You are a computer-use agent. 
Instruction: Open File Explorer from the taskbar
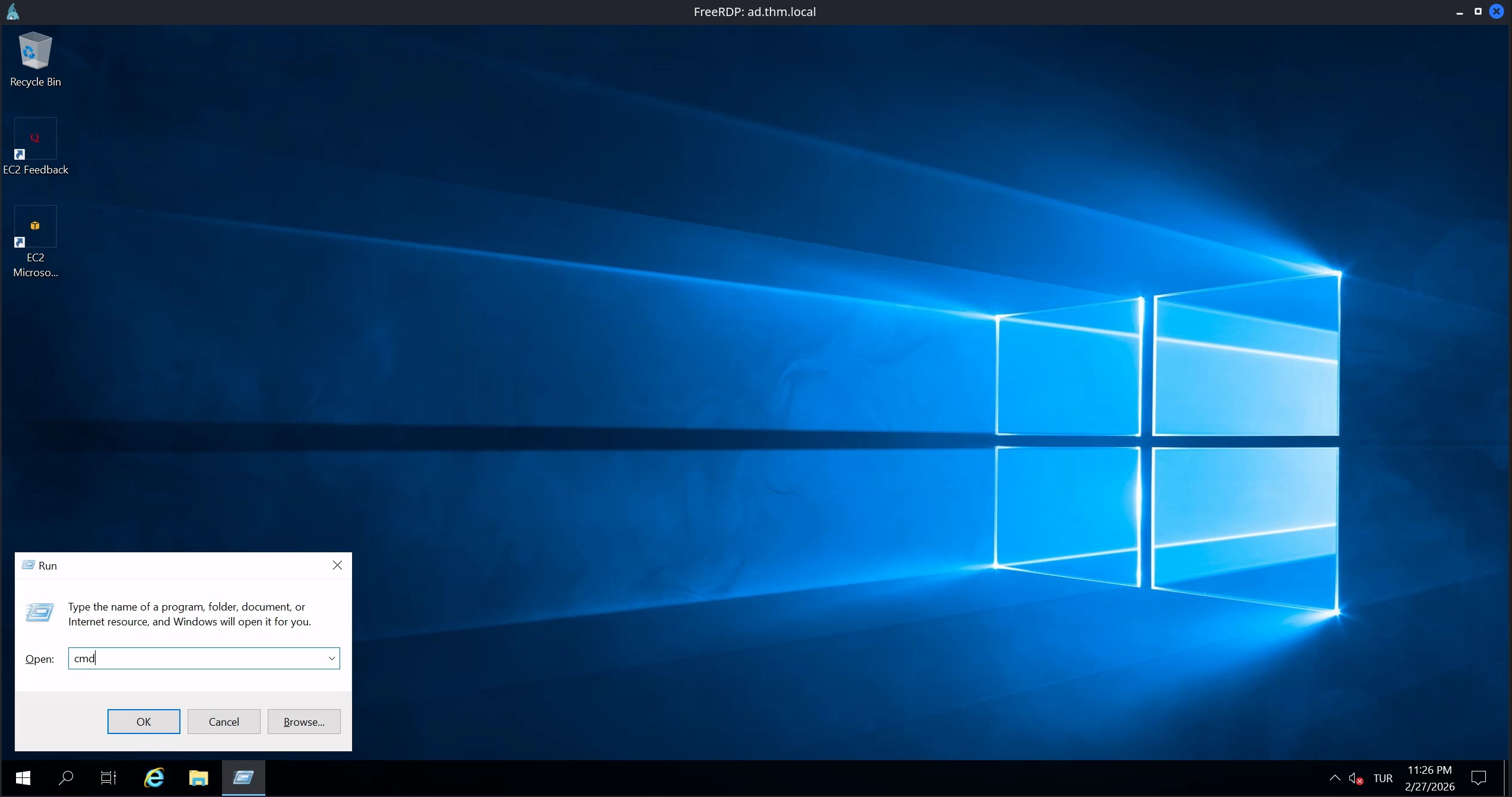tap(198, 778)
